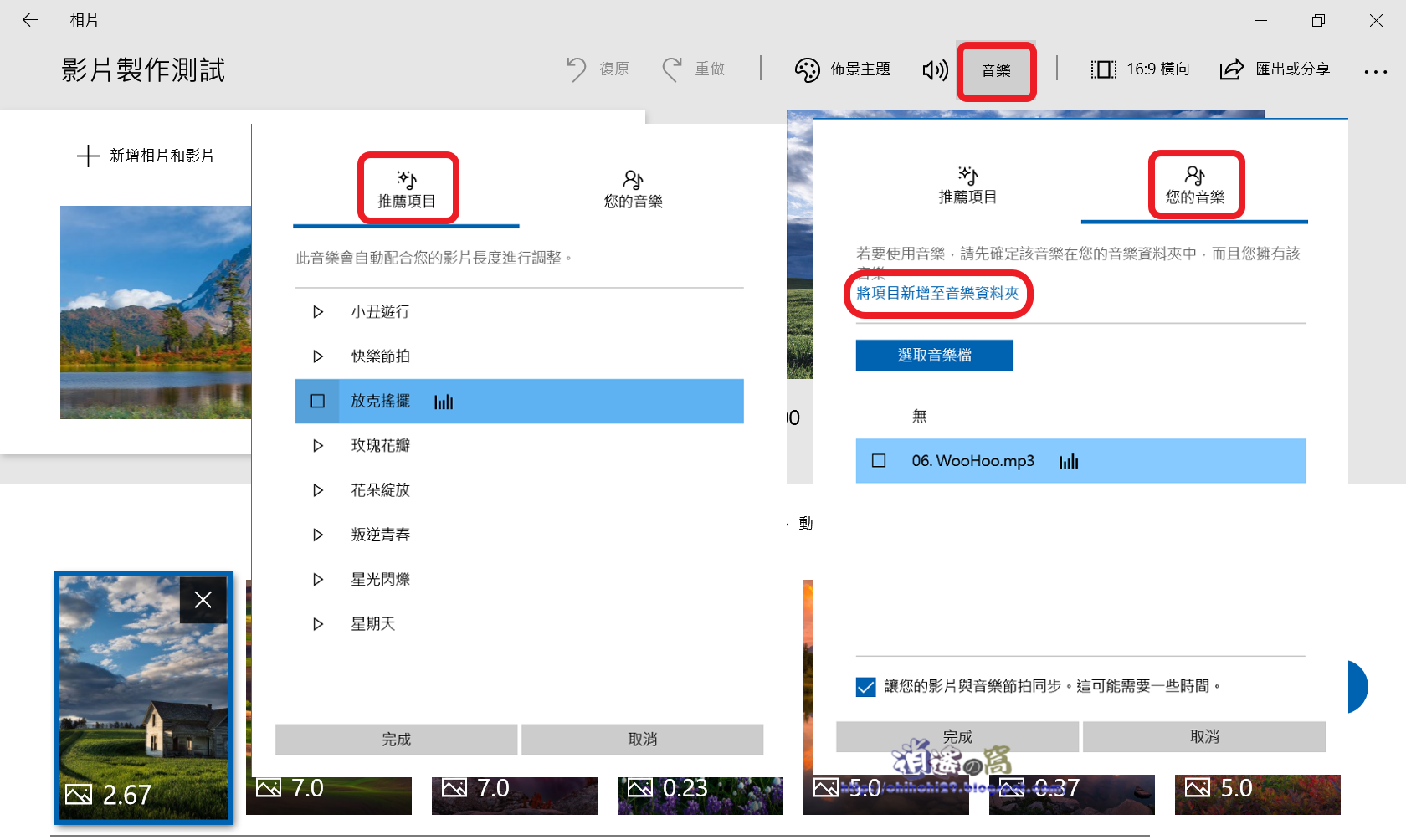Click 取消 in the right music dialog
The height and width of the screenshot is (840, 1406).
click(1203, 737)
